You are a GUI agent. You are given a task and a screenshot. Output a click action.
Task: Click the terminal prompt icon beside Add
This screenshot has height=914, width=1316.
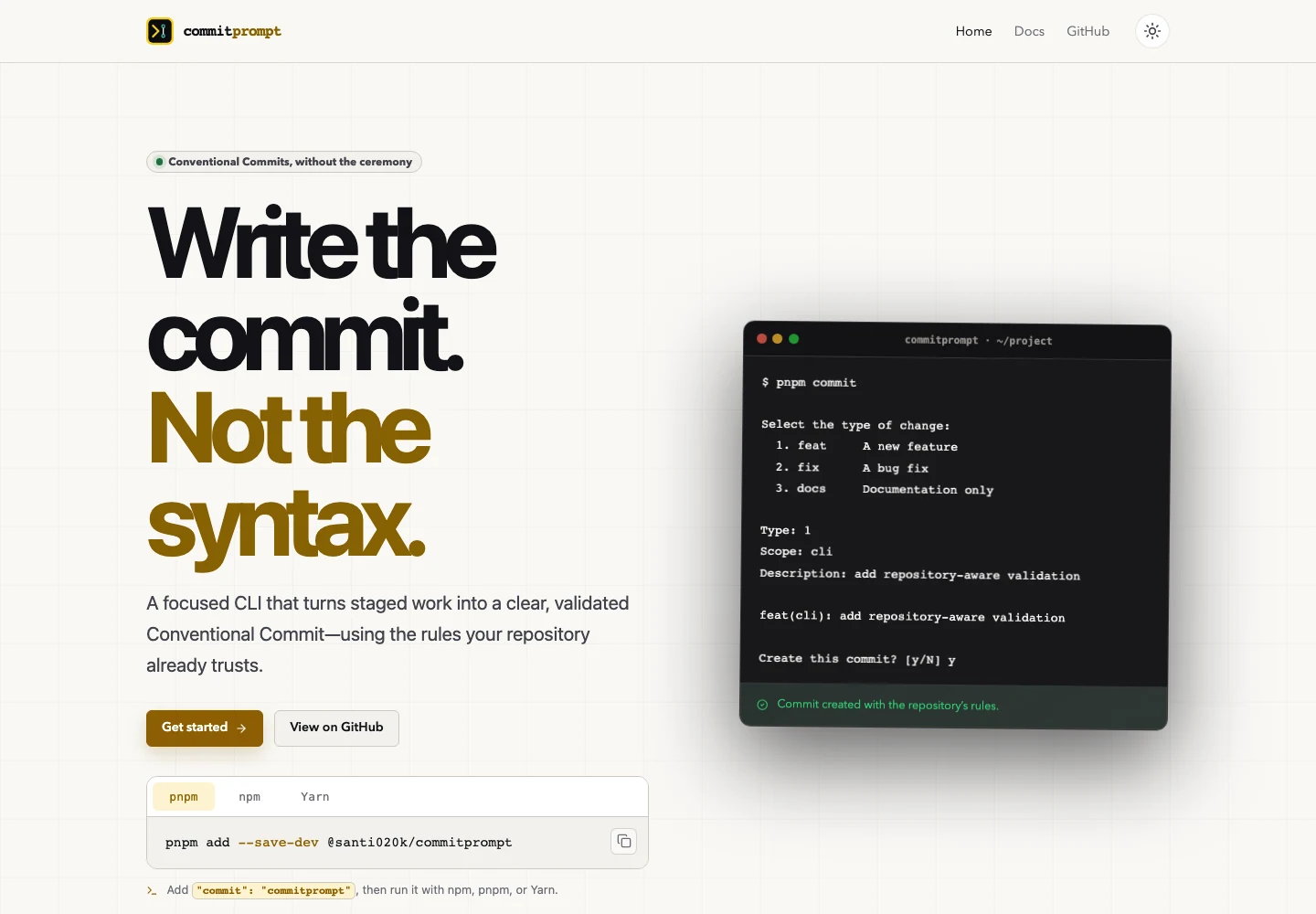(152, 890)
